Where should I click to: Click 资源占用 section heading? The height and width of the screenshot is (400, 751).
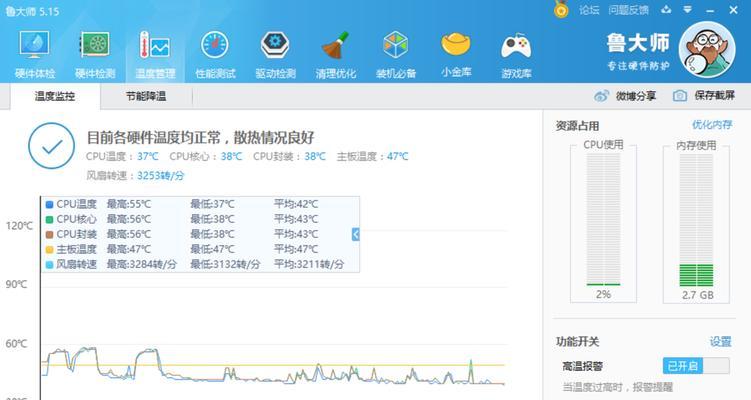pyautogui.click(x=577, y=126)
